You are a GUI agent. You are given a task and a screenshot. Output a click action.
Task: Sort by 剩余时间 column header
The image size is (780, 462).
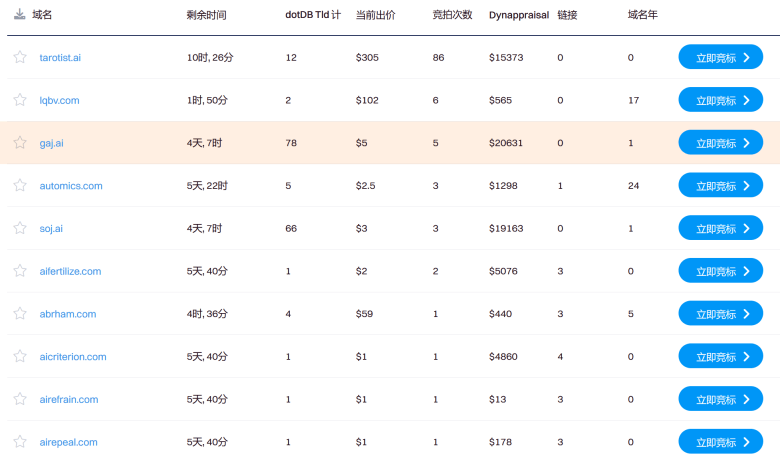point(206,15)
